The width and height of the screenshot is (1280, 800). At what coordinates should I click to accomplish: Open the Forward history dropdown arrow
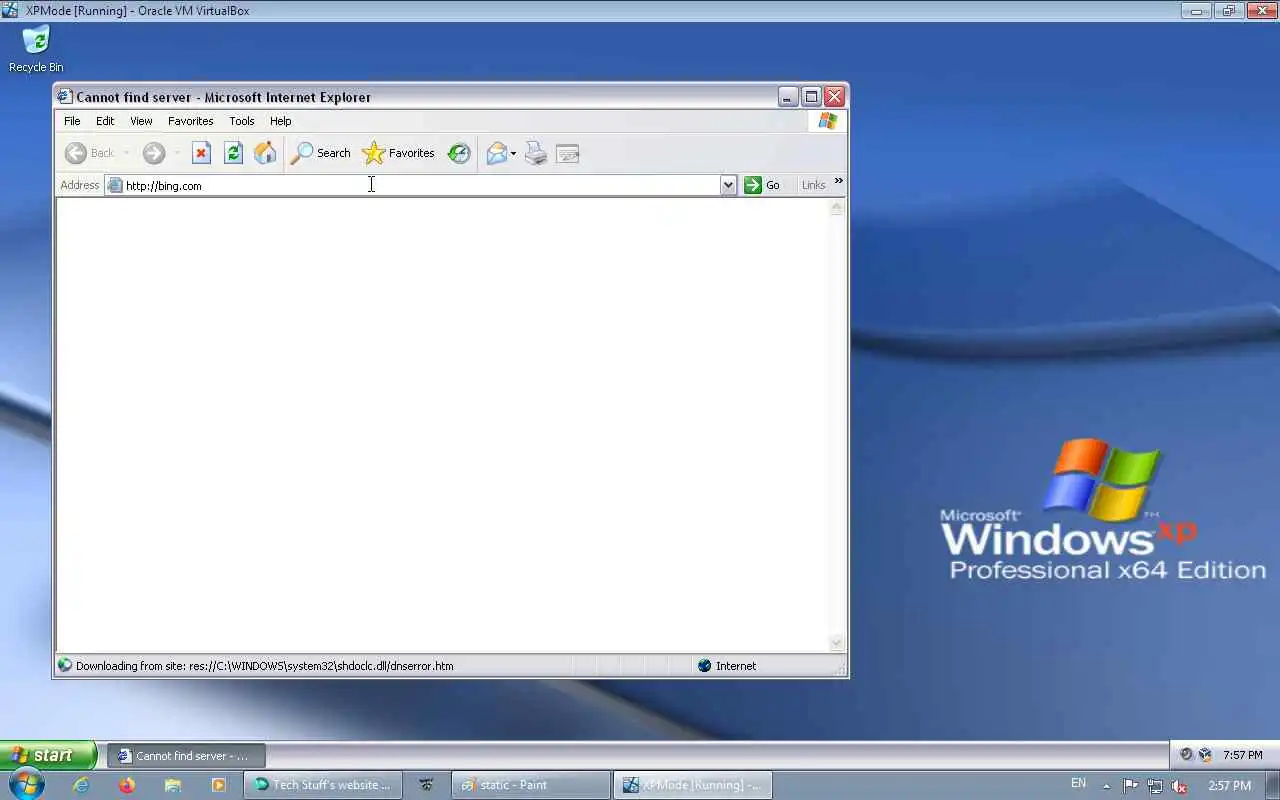176,153
